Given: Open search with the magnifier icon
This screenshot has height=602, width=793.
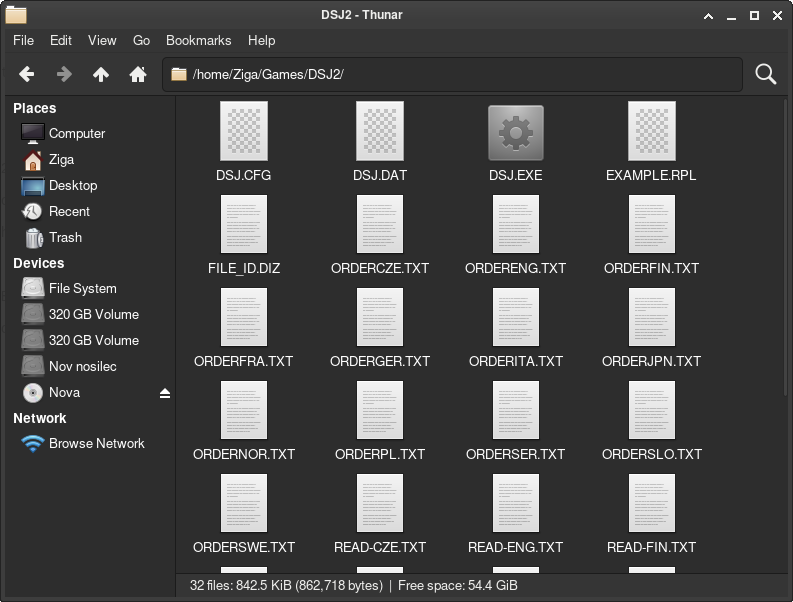Looking at the screenshot, I should point(765,74).
